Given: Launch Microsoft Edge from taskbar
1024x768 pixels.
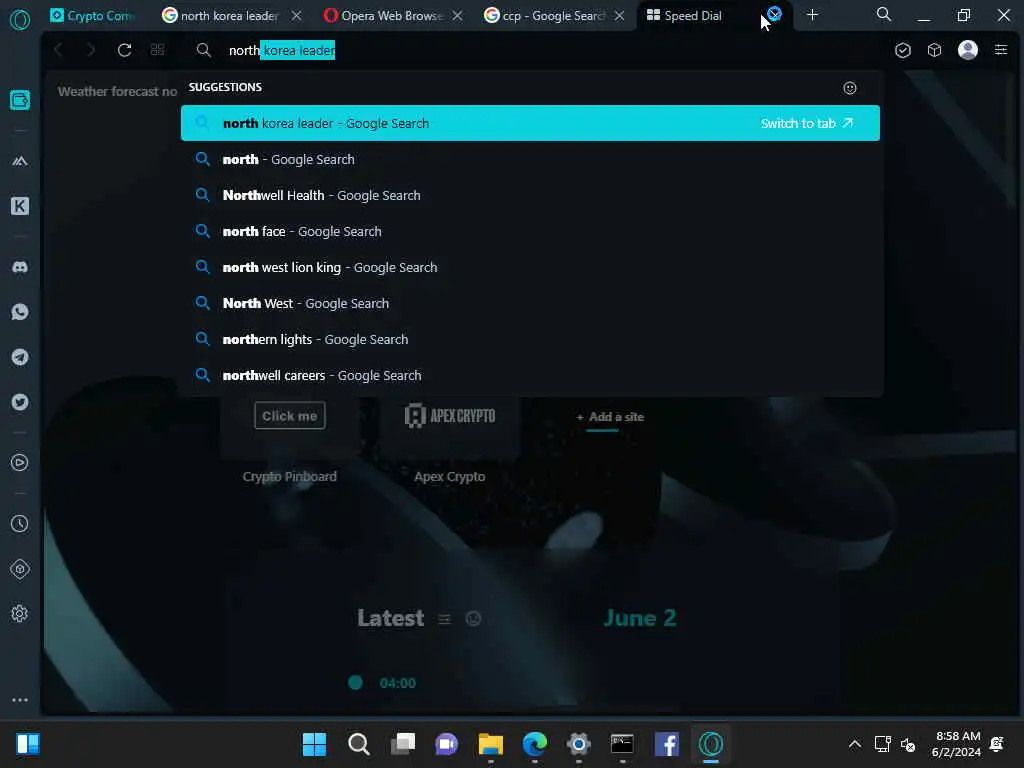Looking at the screenshot, I should click(x=534, y=744).
